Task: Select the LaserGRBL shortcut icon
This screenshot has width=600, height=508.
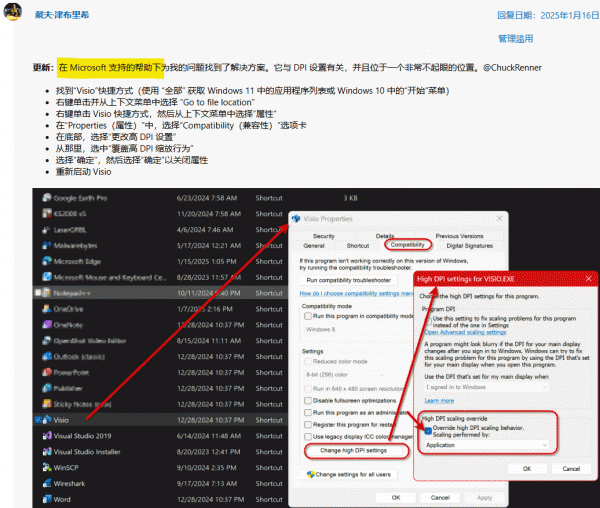Action: click(x=47, y=230)
